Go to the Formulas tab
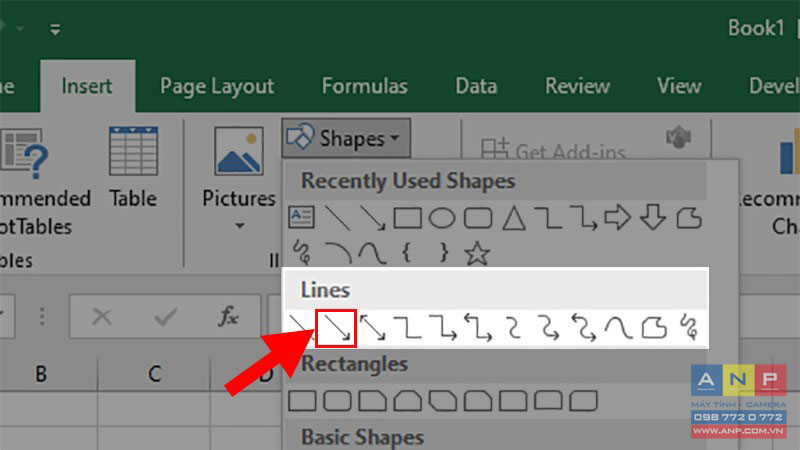 coord(365,86)
